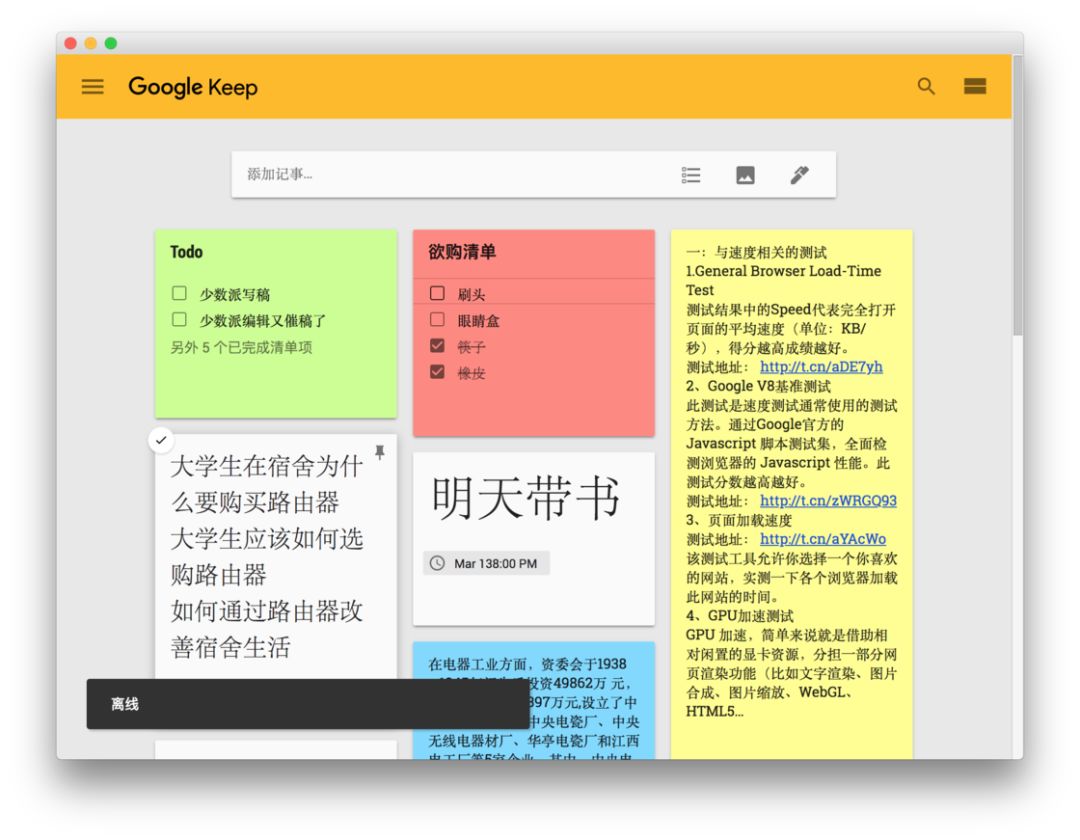Open the hamburger main menu

pyautogui.click(x=92, y=87)
